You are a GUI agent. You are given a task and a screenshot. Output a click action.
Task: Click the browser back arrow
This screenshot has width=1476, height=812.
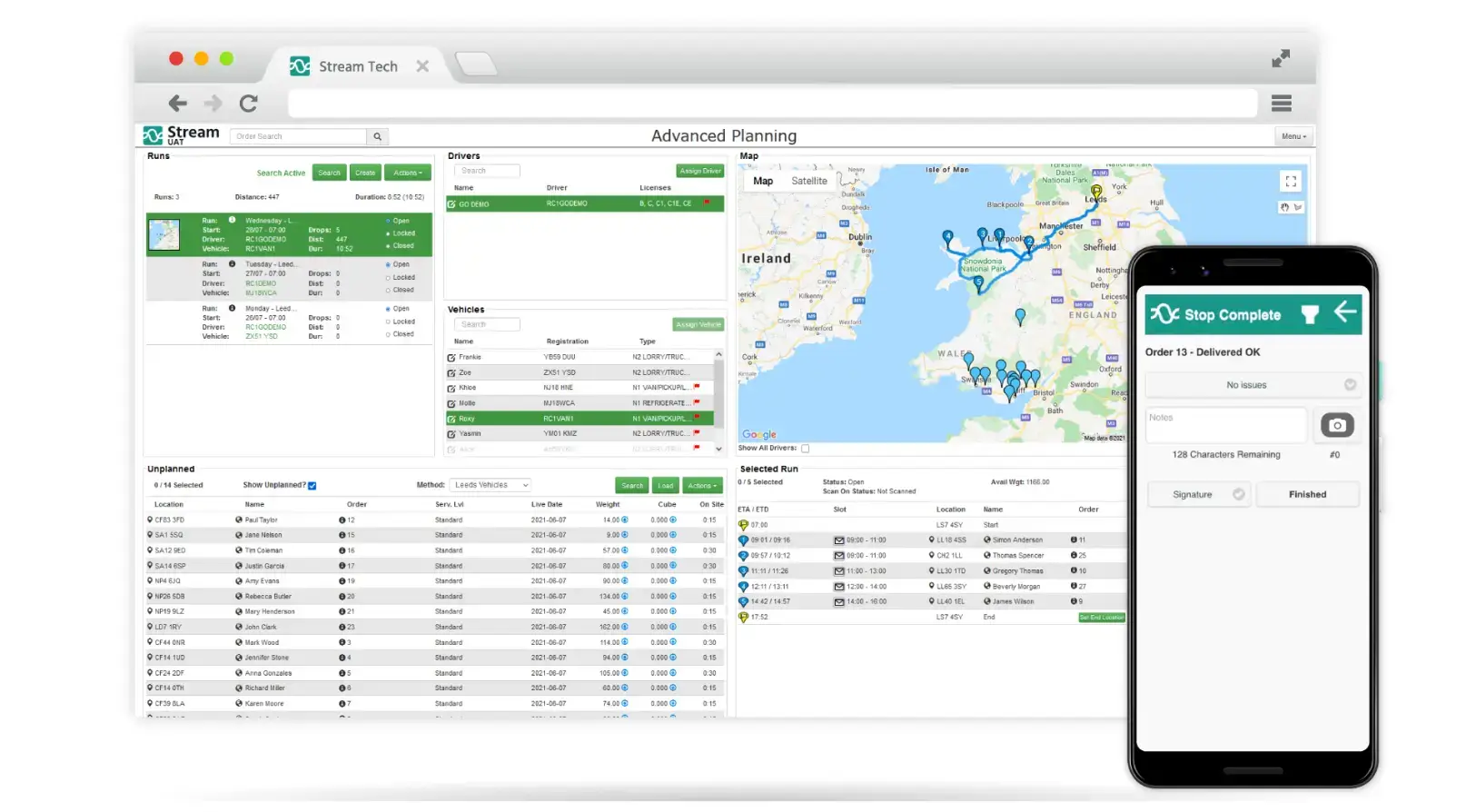pyautogui.click(x=178, y=103)
